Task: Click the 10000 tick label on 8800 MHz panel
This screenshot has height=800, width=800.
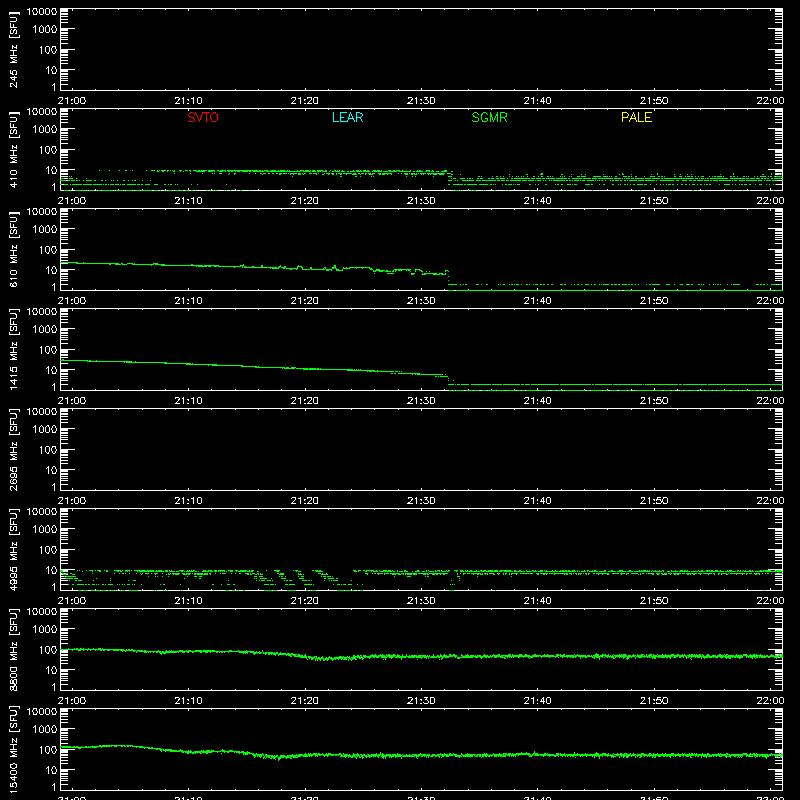Action: coord(42,612)
